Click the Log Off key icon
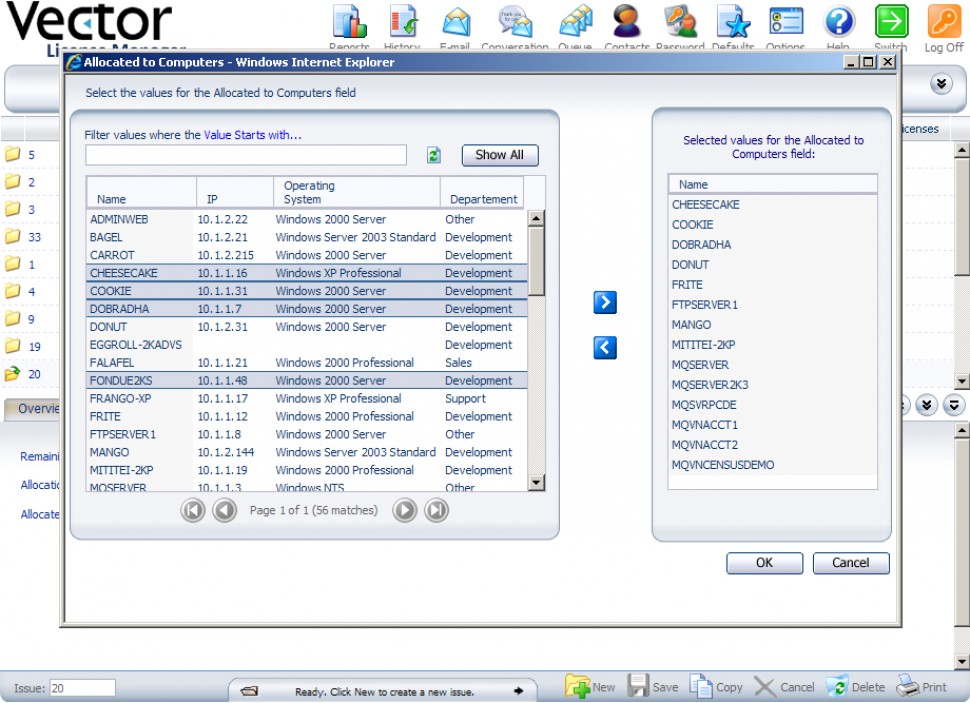This screenshot has width=970, height=703. tap(944, 21)
